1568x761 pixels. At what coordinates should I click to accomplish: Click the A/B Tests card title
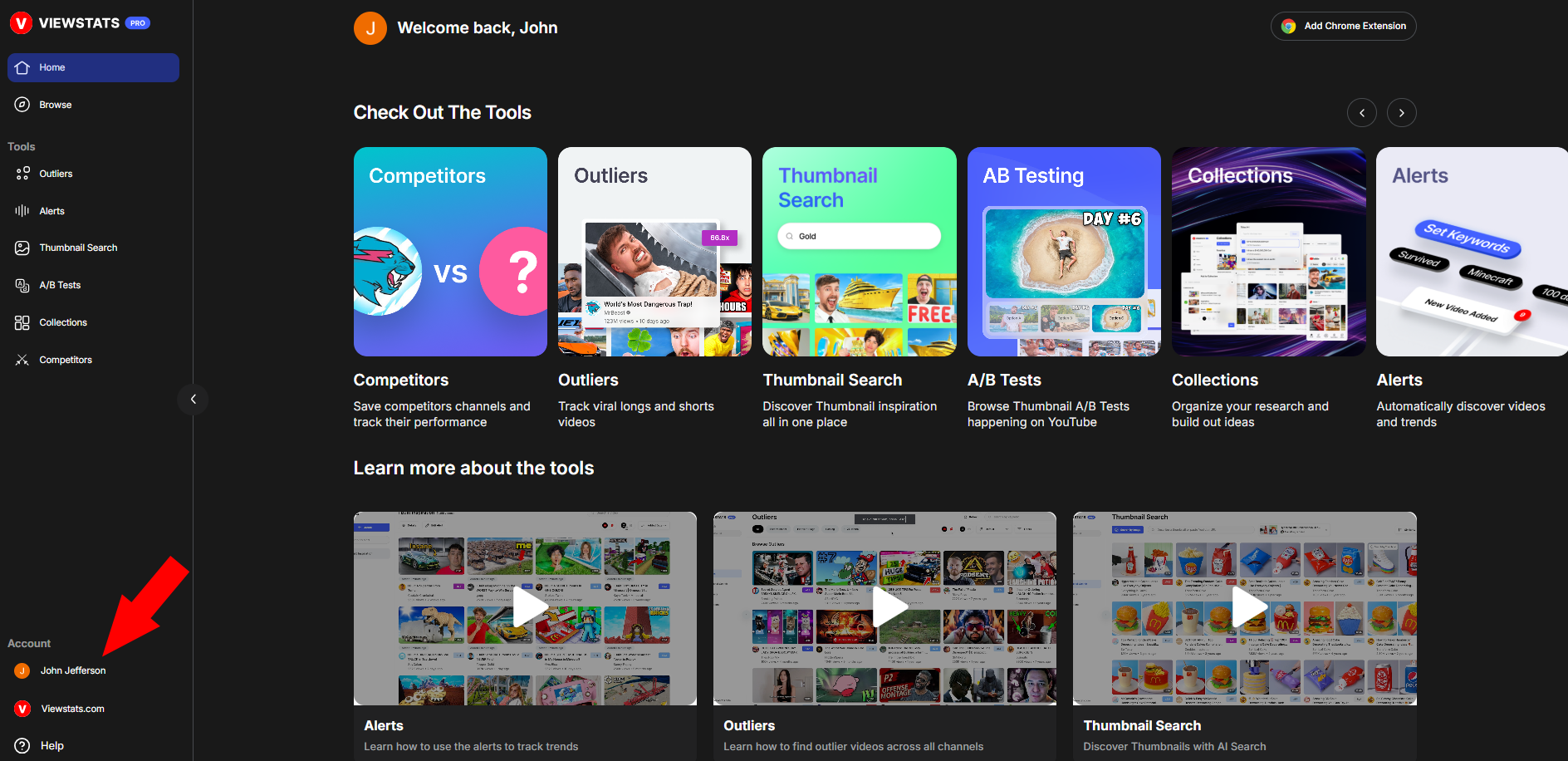(1004, 380)
